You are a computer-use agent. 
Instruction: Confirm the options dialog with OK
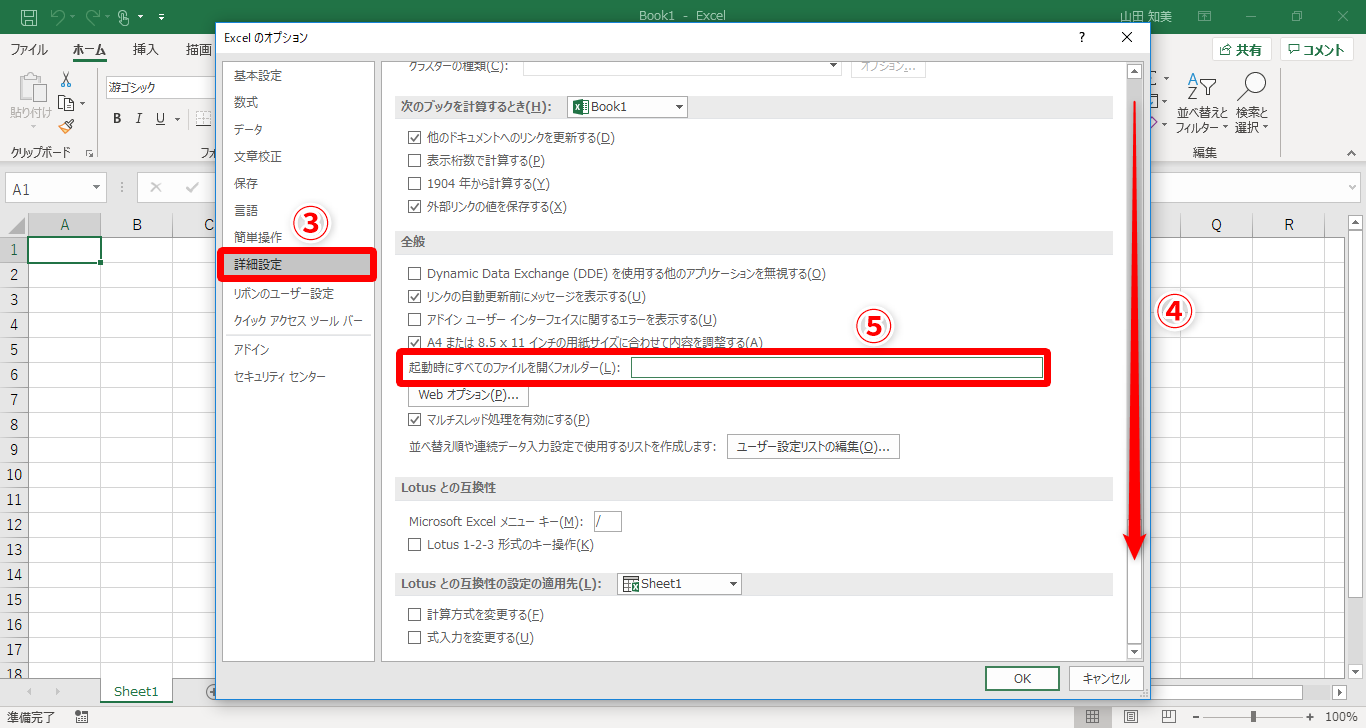[x=1022, y=679]
